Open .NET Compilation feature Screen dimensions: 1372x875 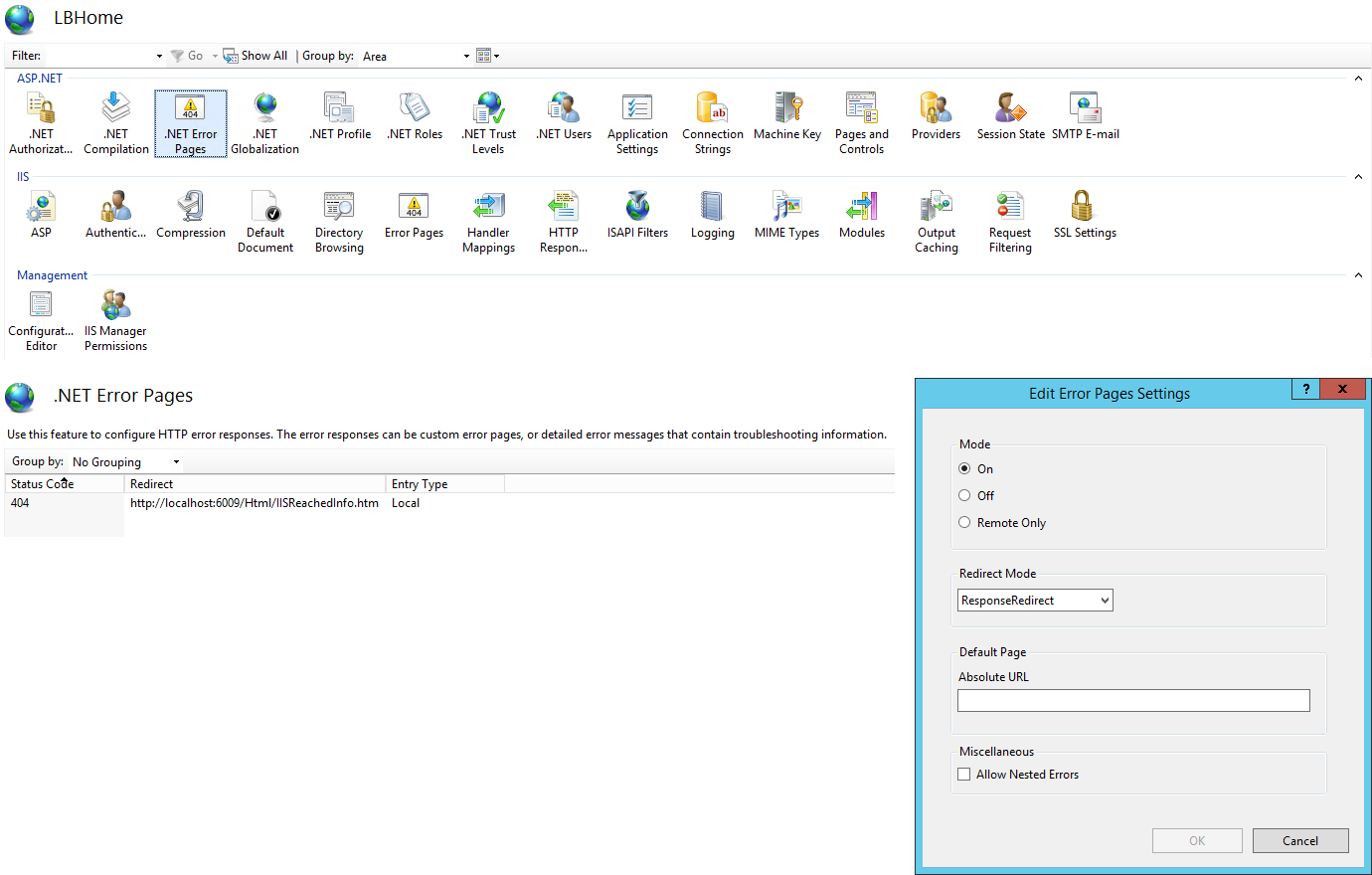[116, 123]
